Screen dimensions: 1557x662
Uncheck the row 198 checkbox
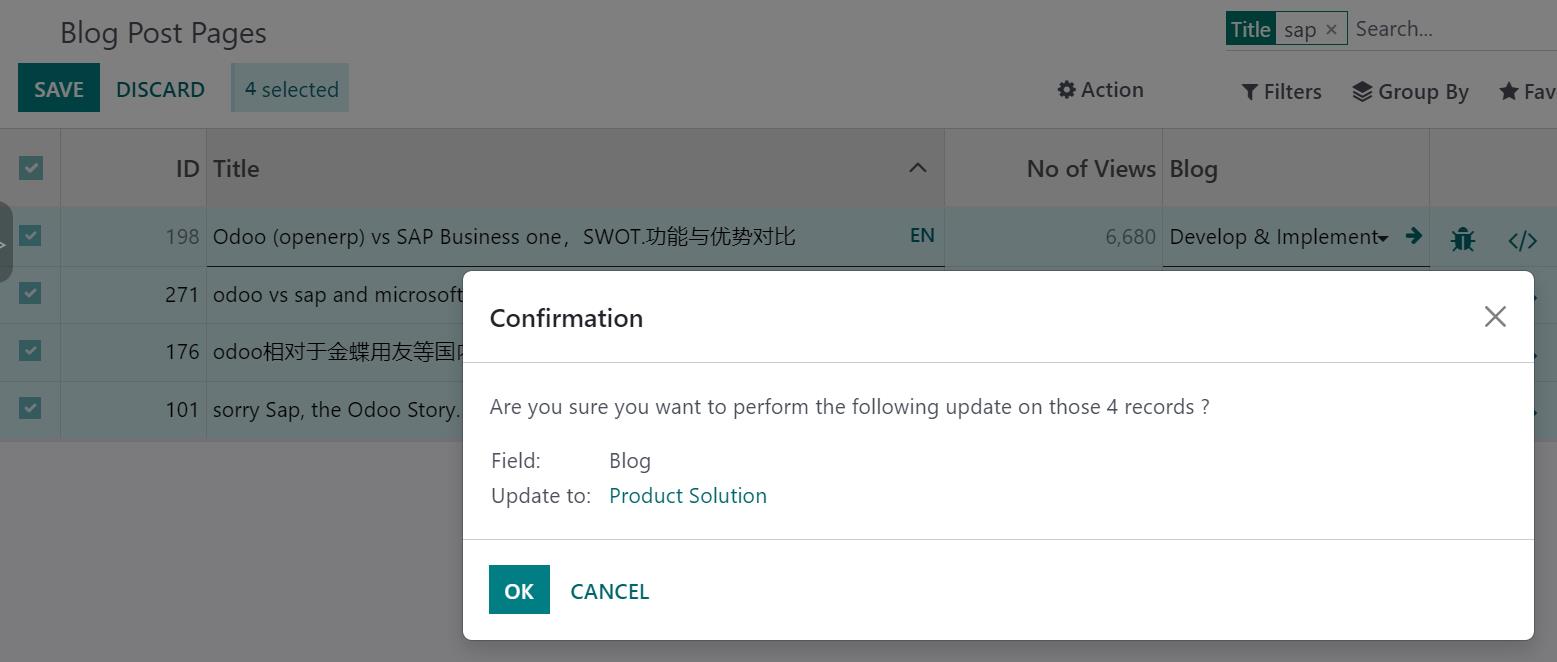pyautogui.click(x=31, y=236)
